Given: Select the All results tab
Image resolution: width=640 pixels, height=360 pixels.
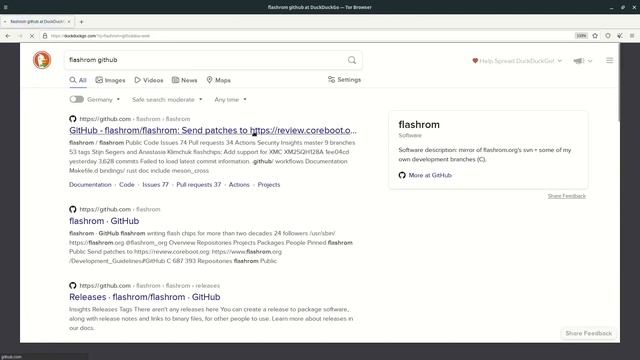Looking at the screenshot, I should point(78,80).
